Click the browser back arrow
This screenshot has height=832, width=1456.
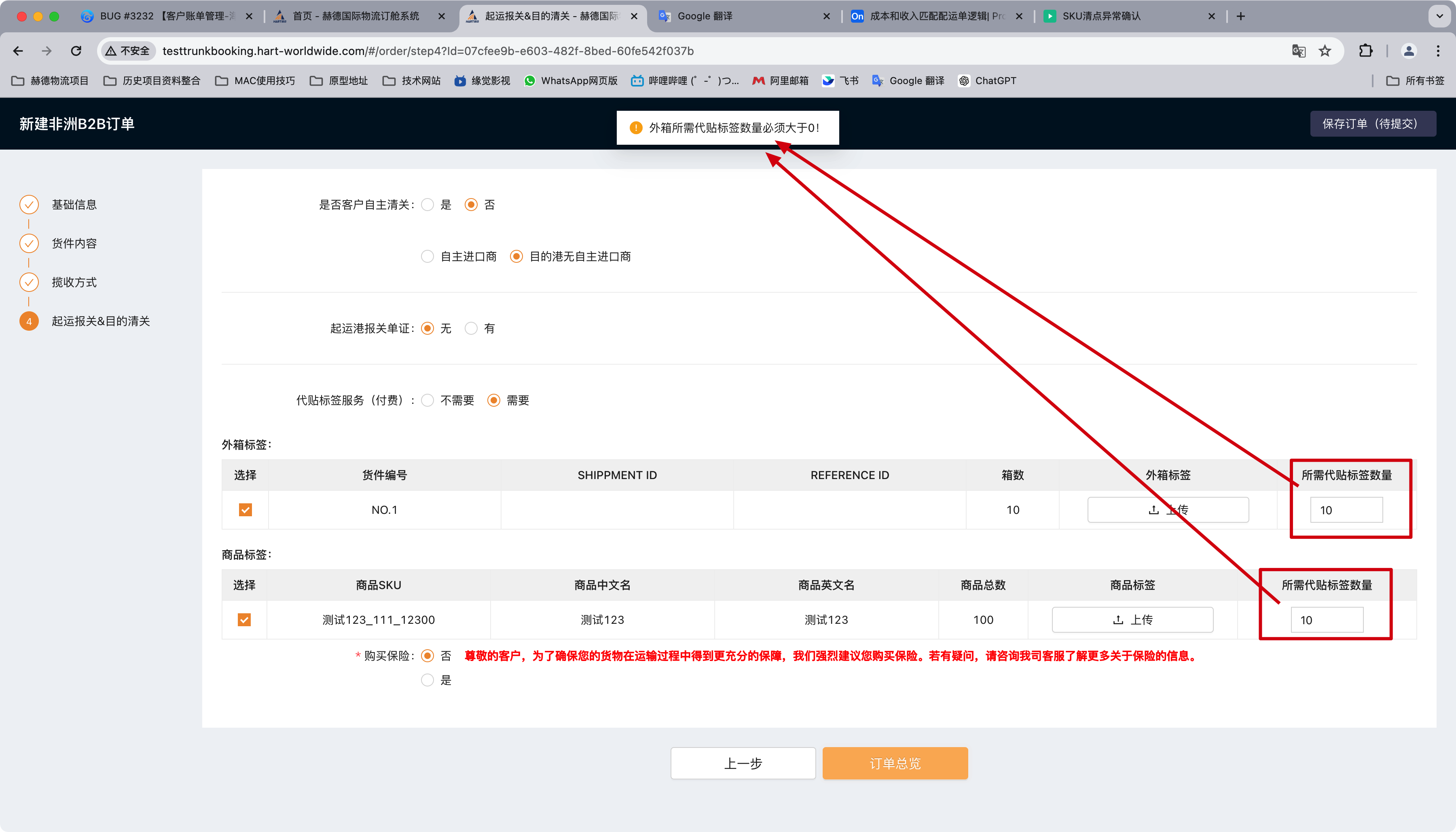18,51
